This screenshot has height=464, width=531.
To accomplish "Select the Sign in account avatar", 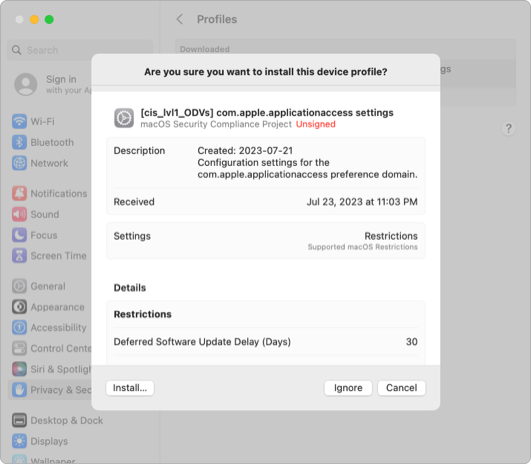I will pyautogui.click(x=26, y=84).
